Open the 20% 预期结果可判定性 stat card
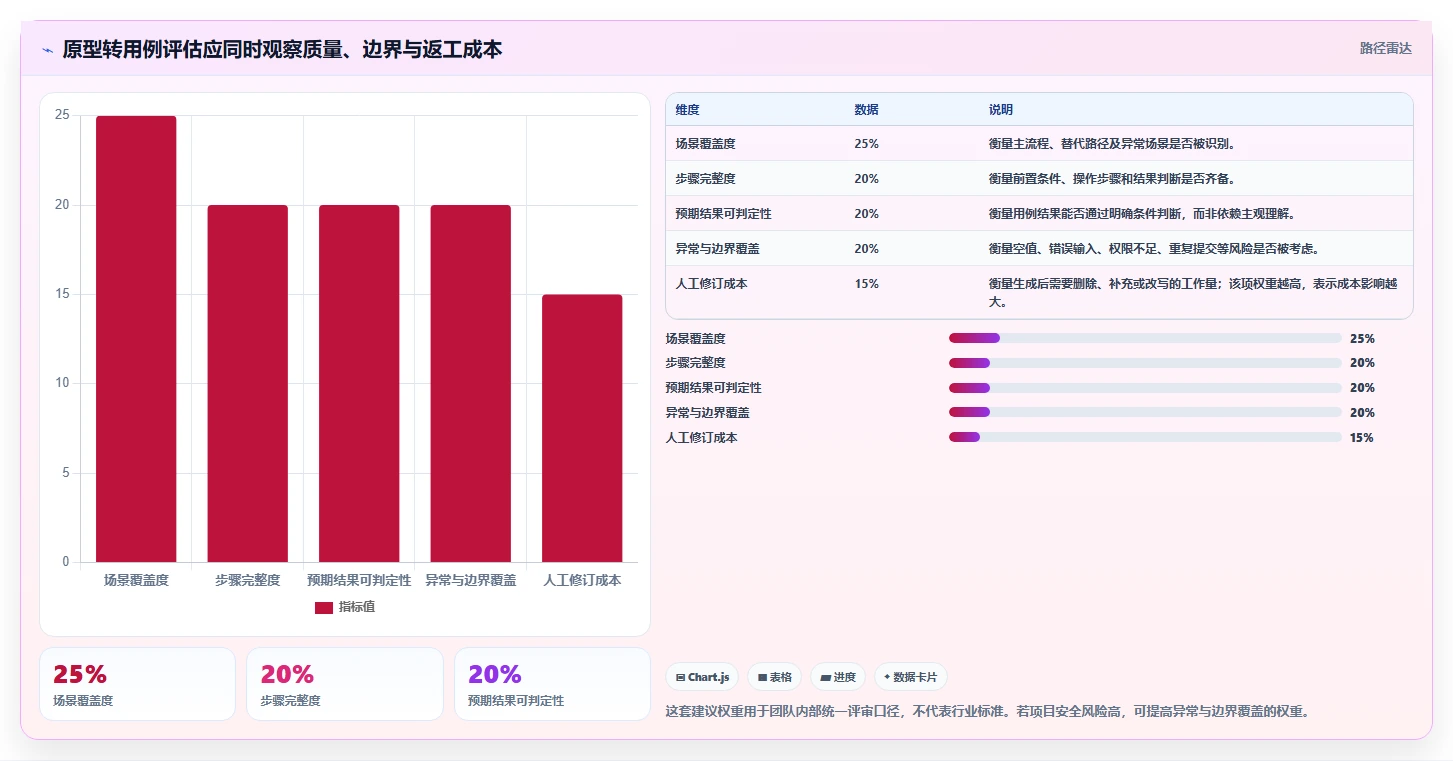Screen dimensions: 1453x761 552,684
